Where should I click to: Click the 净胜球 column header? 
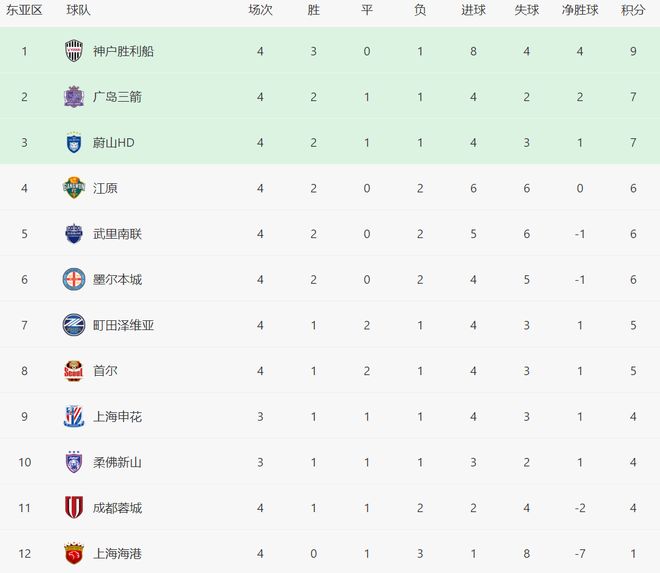(580, 10)
